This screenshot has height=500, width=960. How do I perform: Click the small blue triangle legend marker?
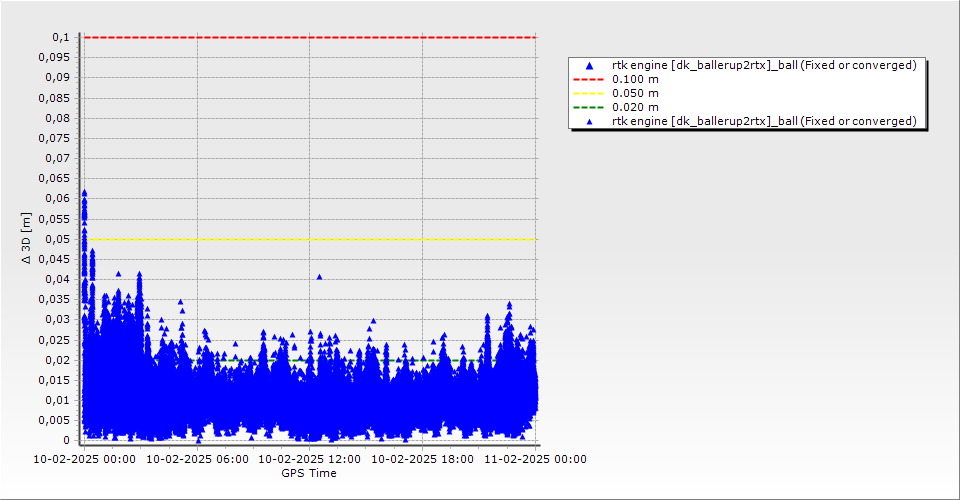[x=590, y=122]
